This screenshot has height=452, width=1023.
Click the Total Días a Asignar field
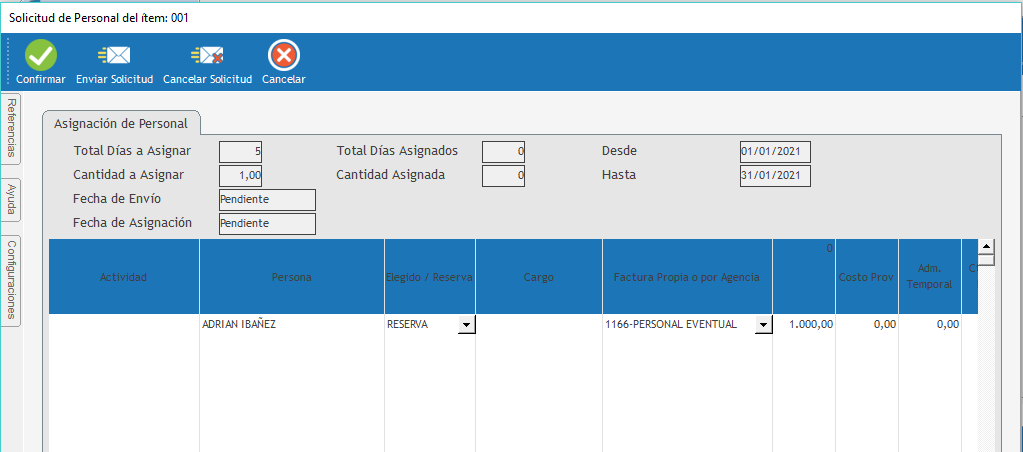[241, 152]
